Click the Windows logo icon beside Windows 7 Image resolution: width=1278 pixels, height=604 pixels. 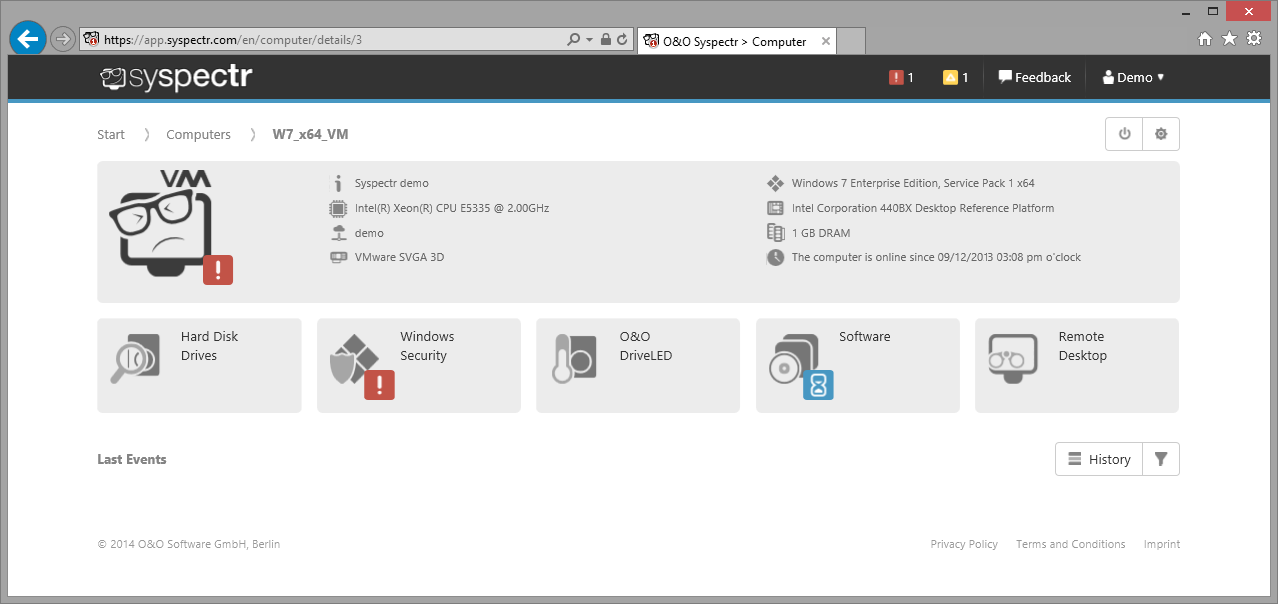pos(775,183)
